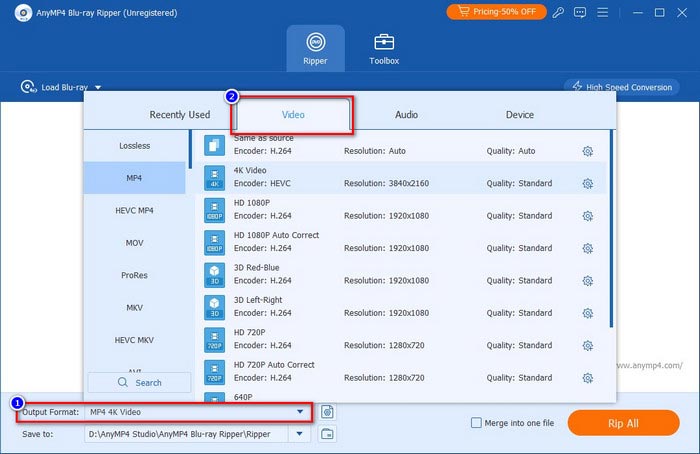This screenshot has width=700, height=454.
Task: Open settings gear for 3D Red-Blue
Action: [x=588, y=281]
